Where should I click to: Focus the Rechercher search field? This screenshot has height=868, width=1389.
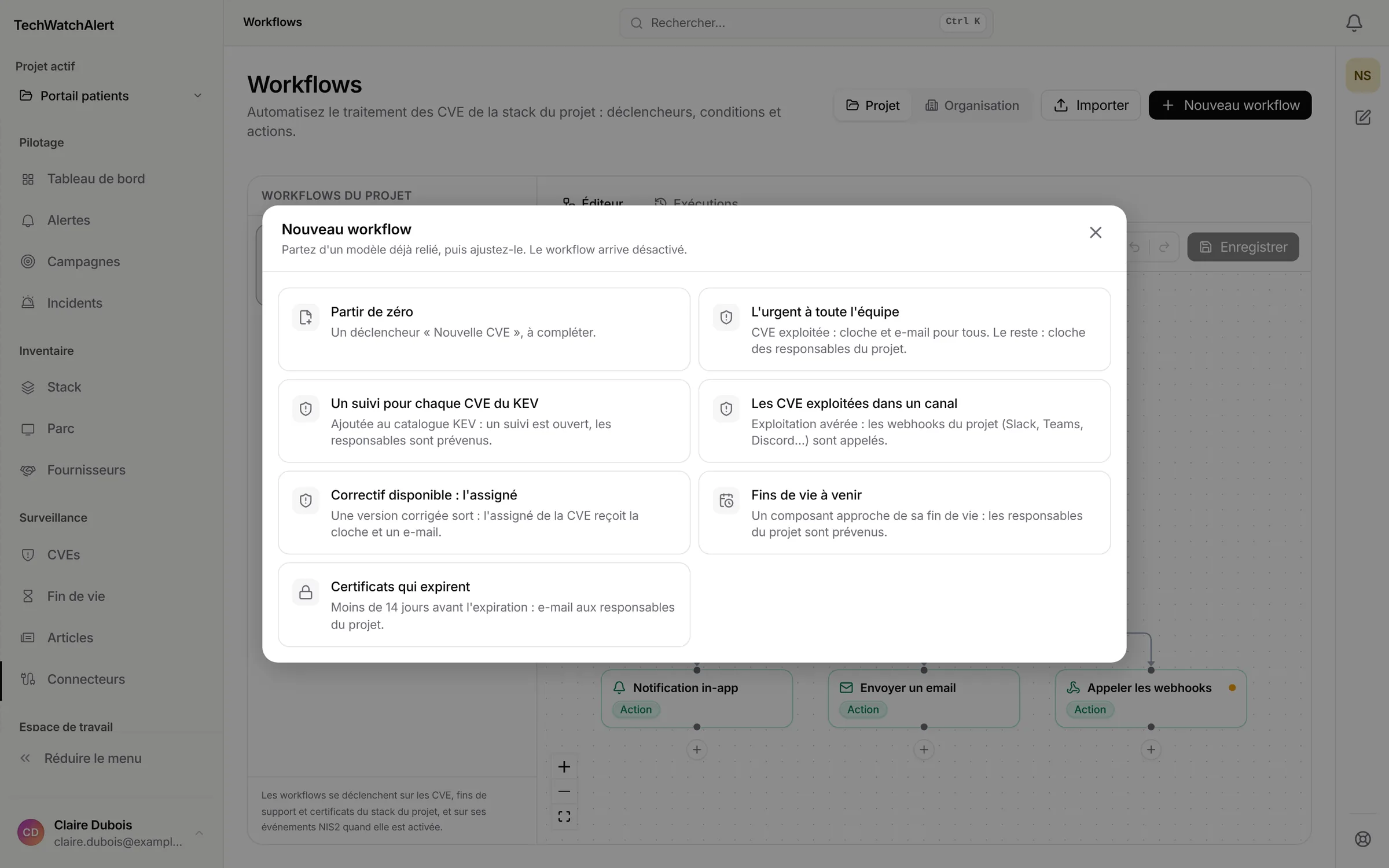tap(806, 23)
